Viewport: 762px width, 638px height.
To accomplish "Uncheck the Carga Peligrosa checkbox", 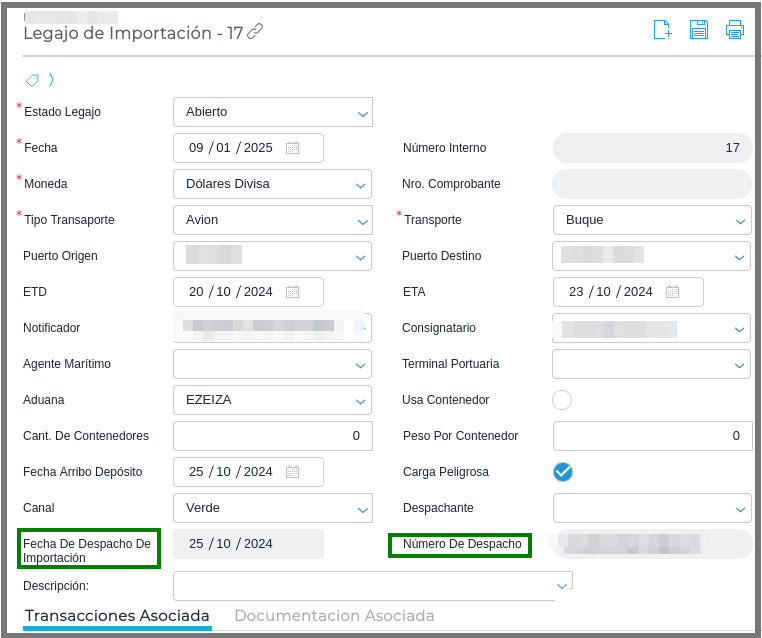I will click(562, 472).
